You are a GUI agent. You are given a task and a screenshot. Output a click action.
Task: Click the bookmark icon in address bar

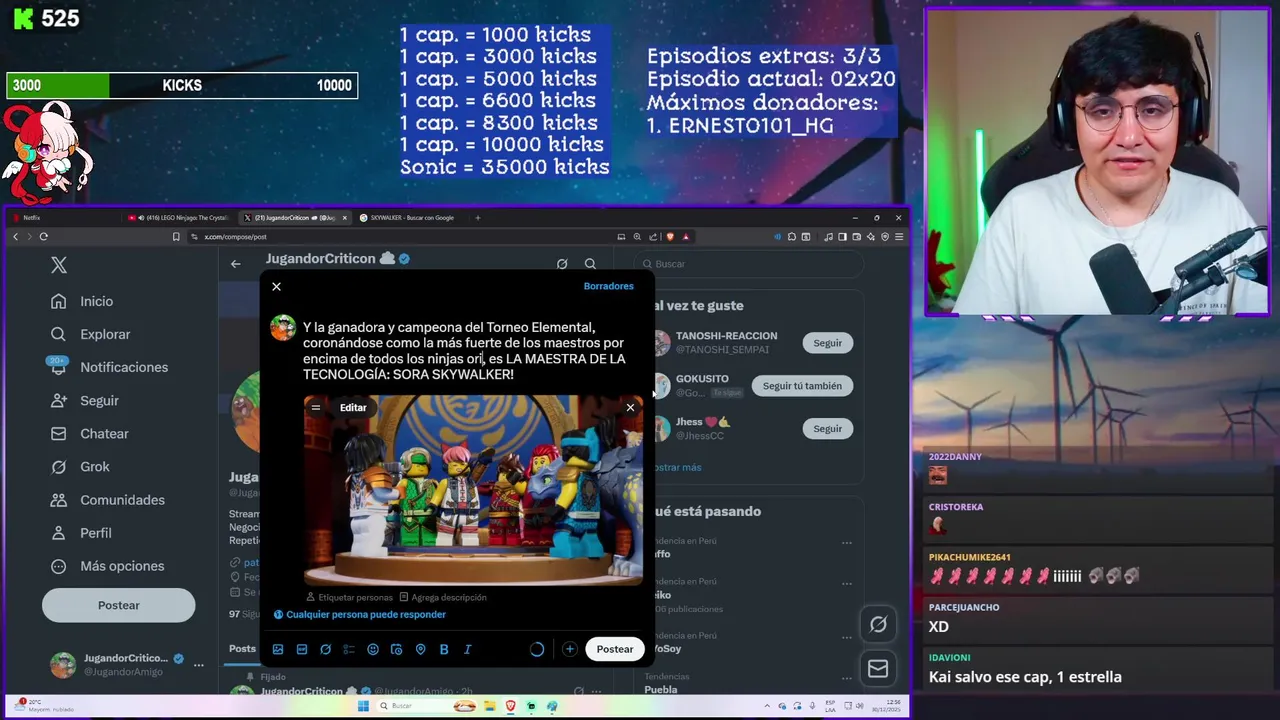[176, 237]
